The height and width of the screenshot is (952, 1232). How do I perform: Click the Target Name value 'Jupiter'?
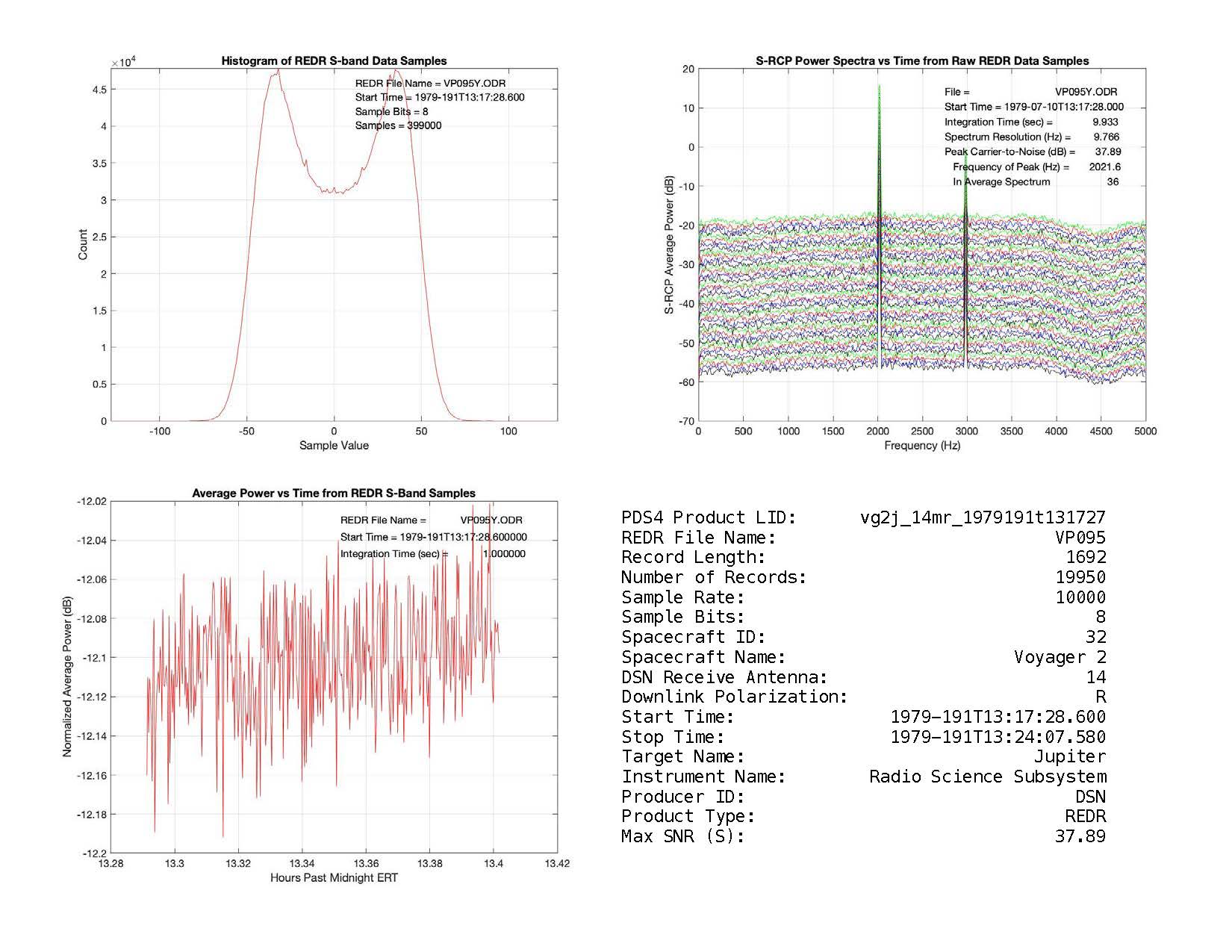(1069, 756)
